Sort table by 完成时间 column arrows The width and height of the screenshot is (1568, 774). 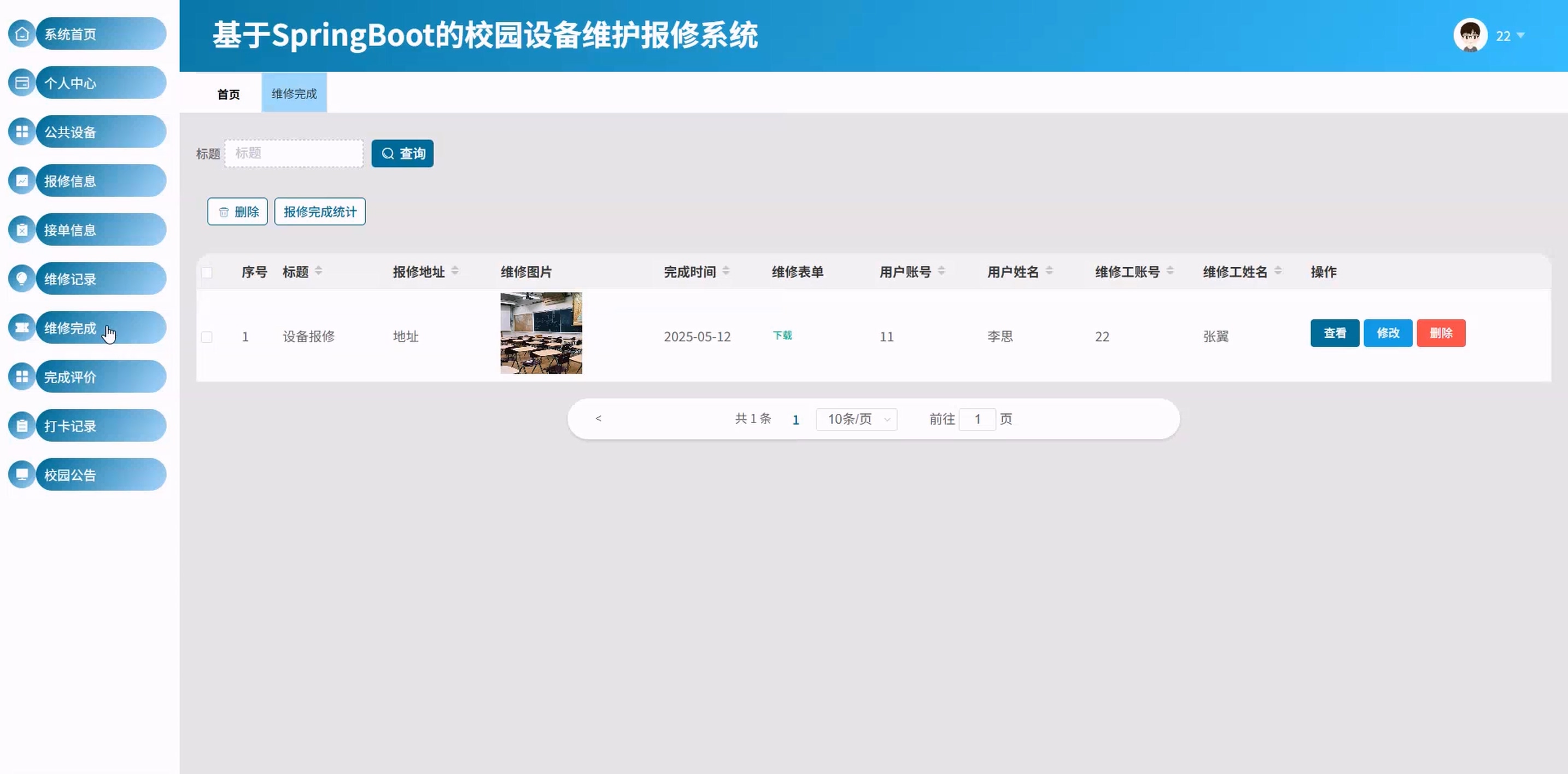pyautogui.click(x=726, y=271)
